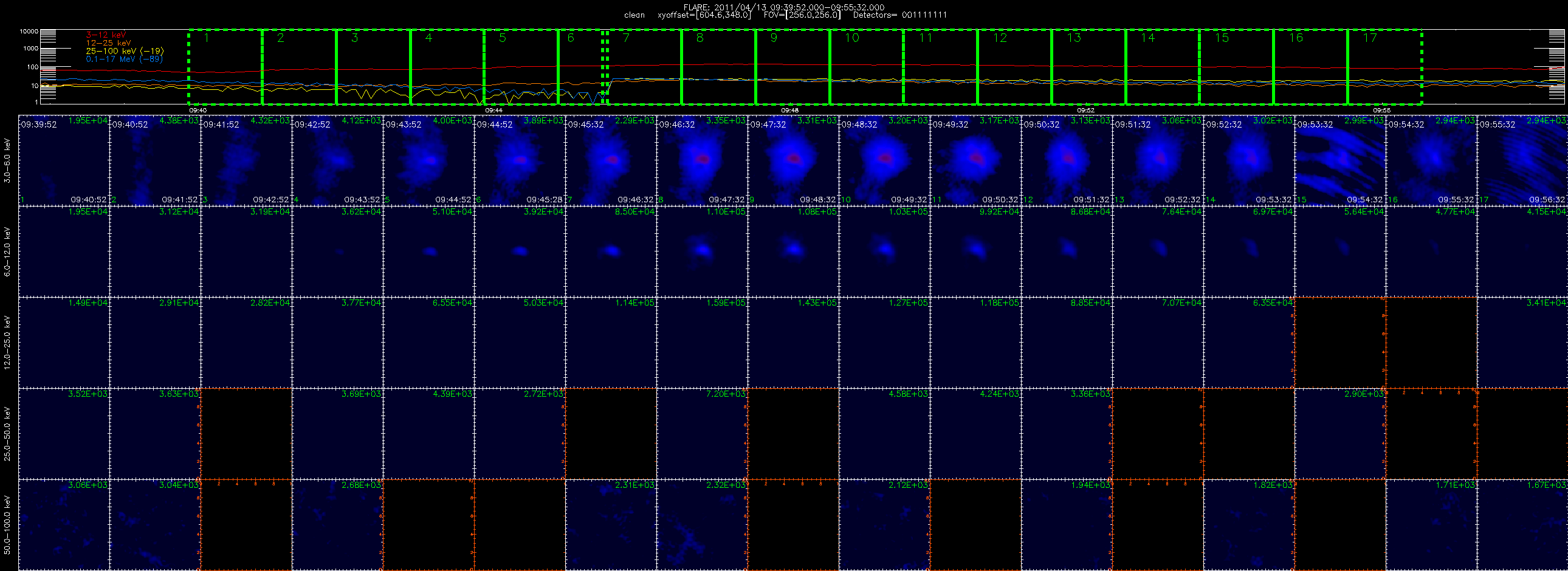This screenshot has height=571, width=1568.
Task: Click the 4.39E+03 value in the 25-50 keV row
Action: pyautogui.click(x=453, y=394)
